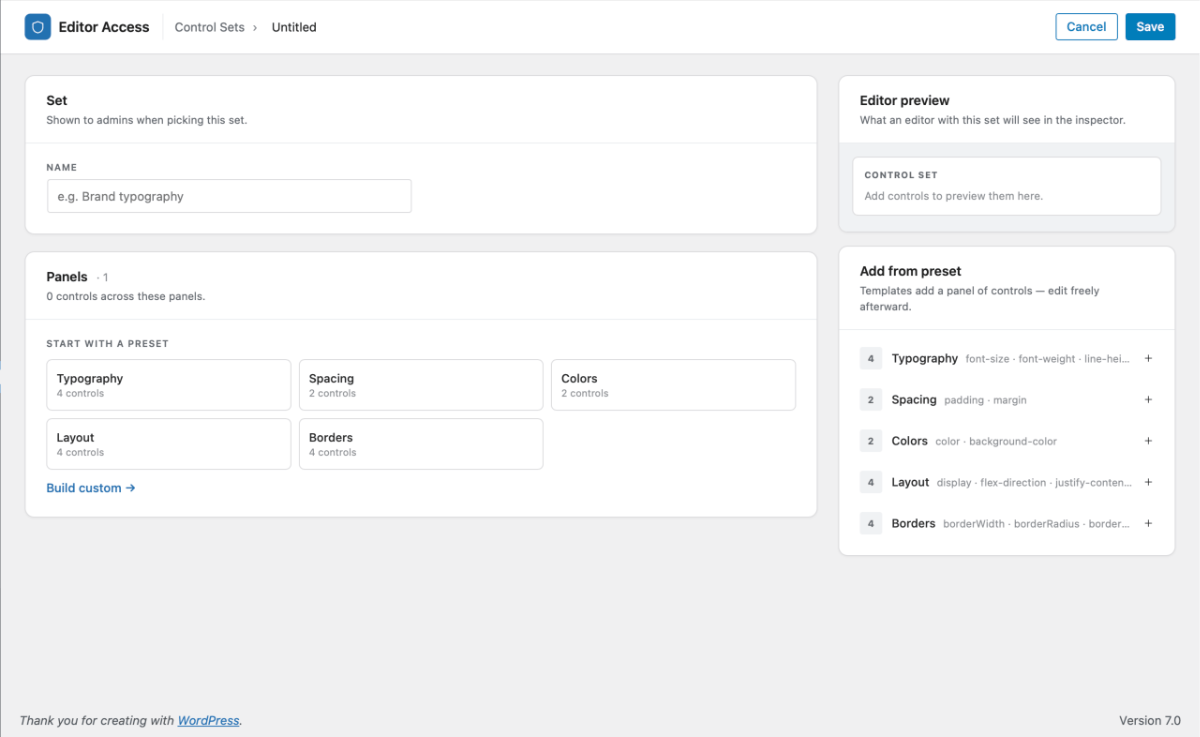
Task: Click the 4 count badge beside Layout
Action: [x=871, y=482]
